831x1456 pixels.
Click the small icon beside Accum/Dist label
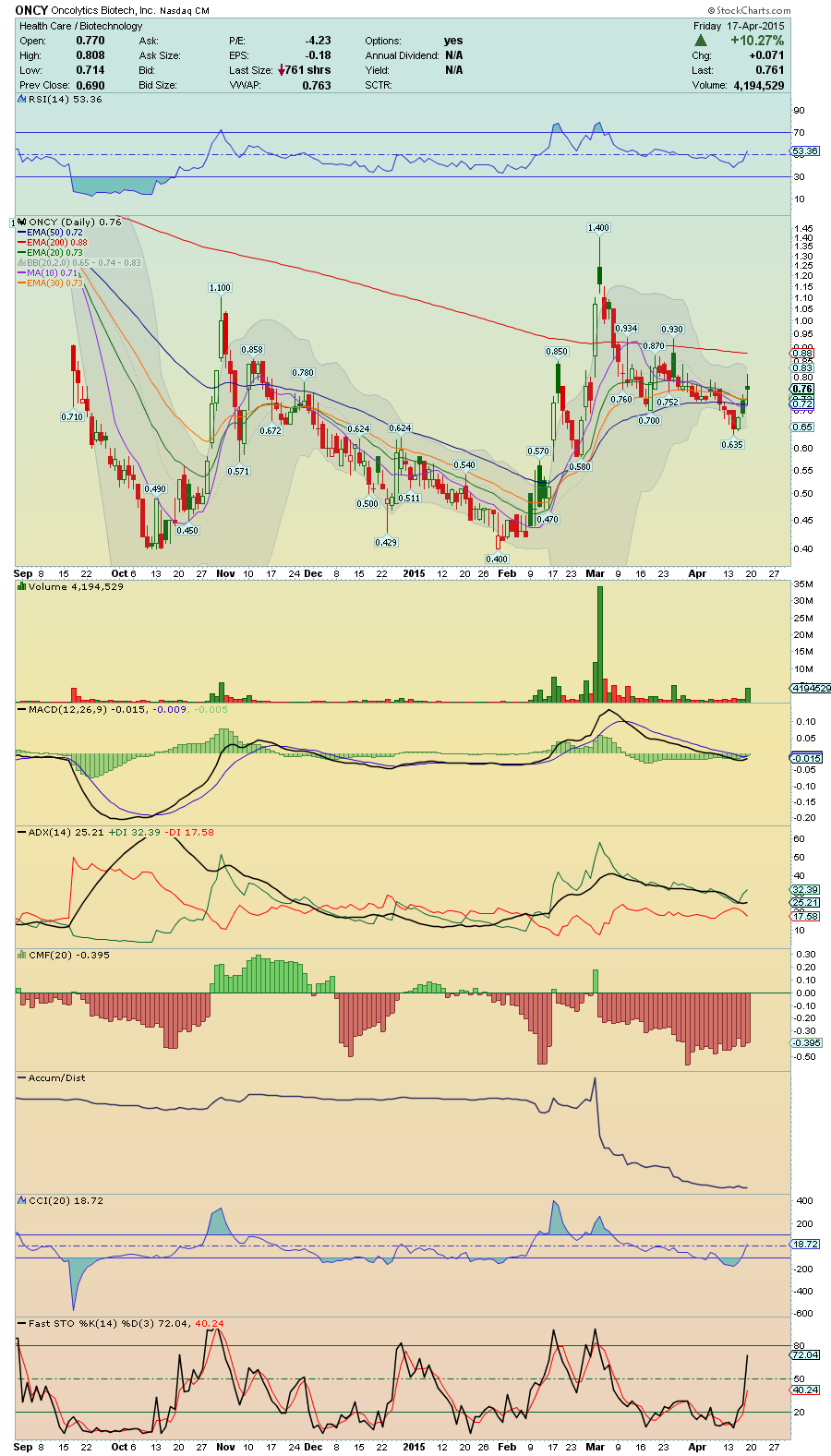point(22,1077)
